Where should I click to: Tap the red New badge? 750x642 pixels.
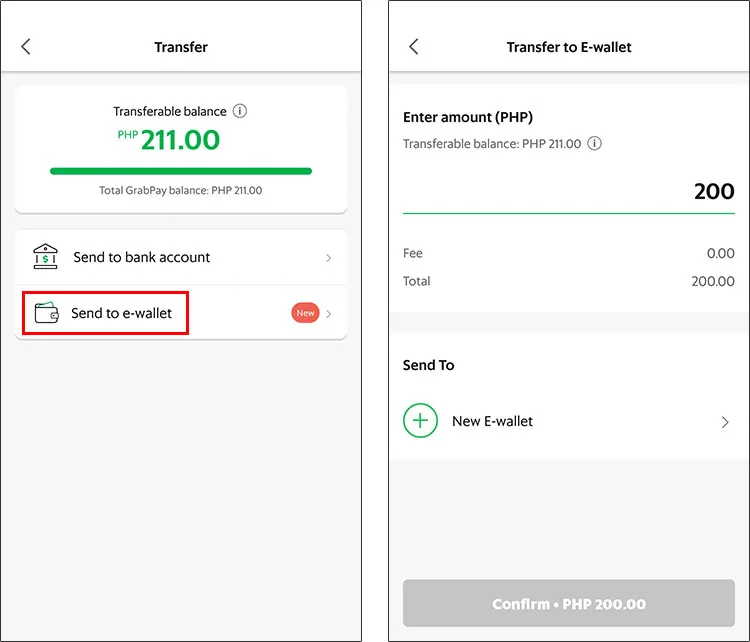pyautogui.click(x=305, y=313)
